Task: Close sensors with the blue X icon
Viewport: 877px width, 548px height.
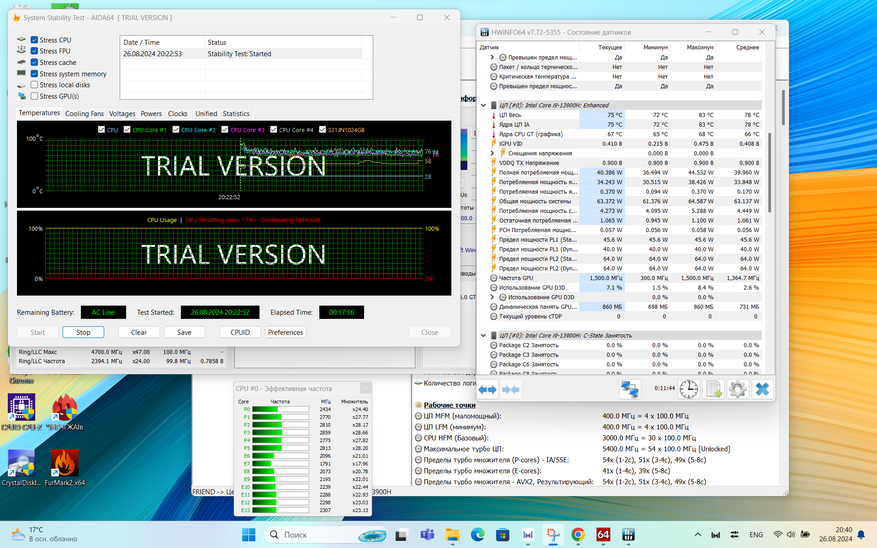Action: point(762,389)
